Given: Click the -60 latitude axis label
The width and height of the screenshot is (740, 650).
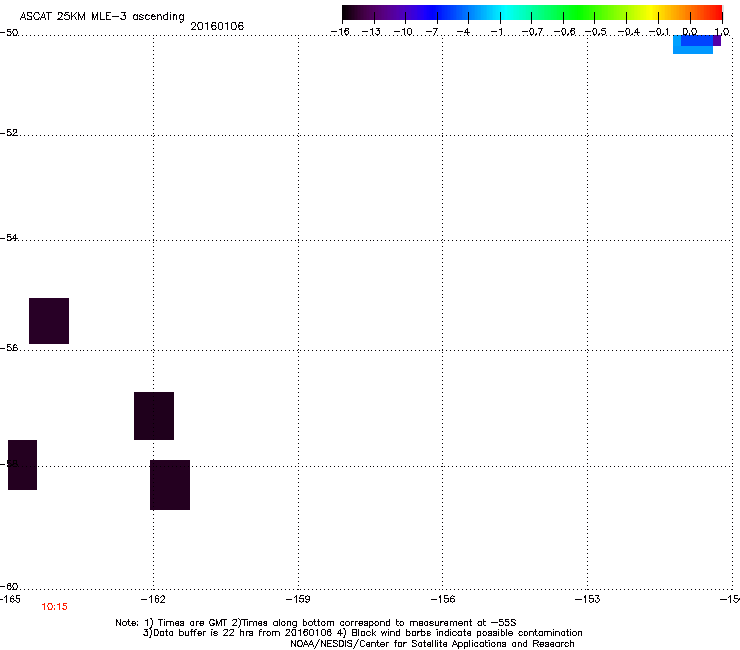Looking at the screenshot, I should (9, 587).
